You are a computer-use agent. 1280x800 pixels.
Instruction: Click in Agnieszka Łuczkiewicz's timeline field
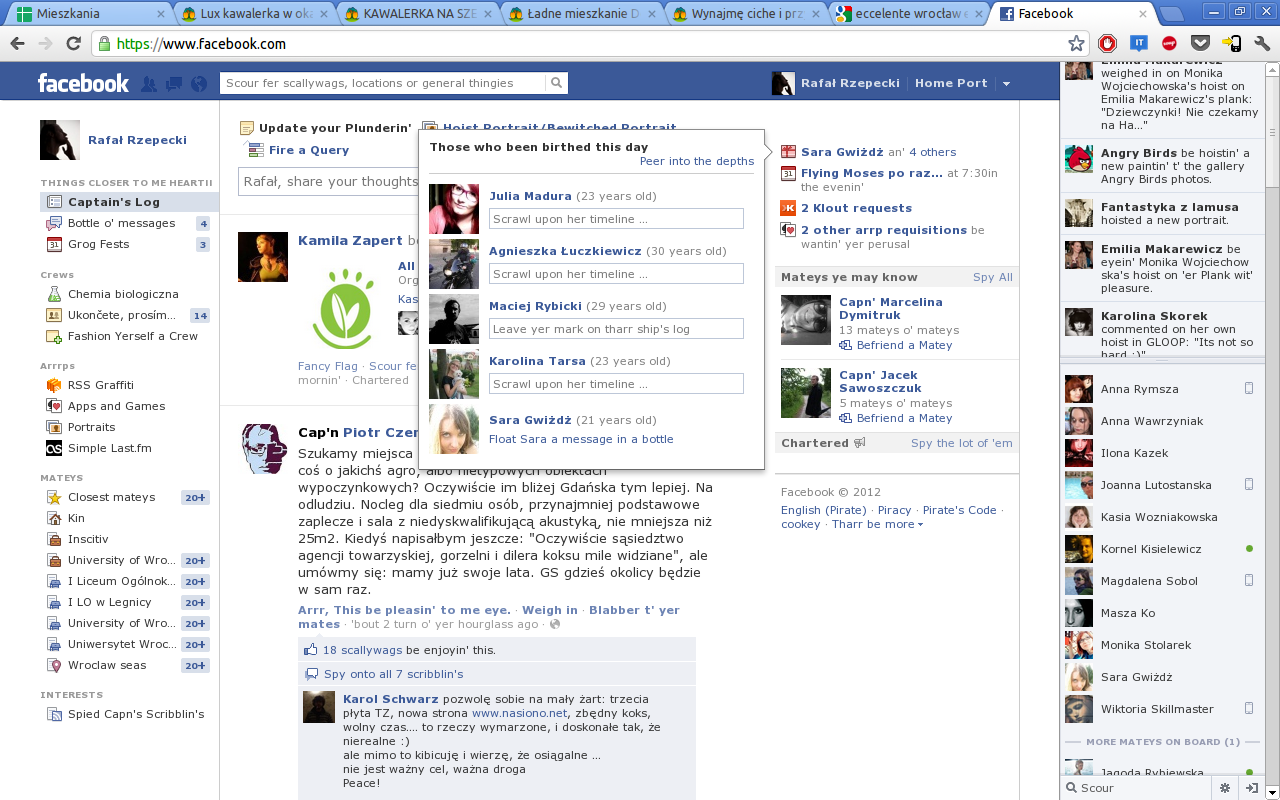pos(616,274)
